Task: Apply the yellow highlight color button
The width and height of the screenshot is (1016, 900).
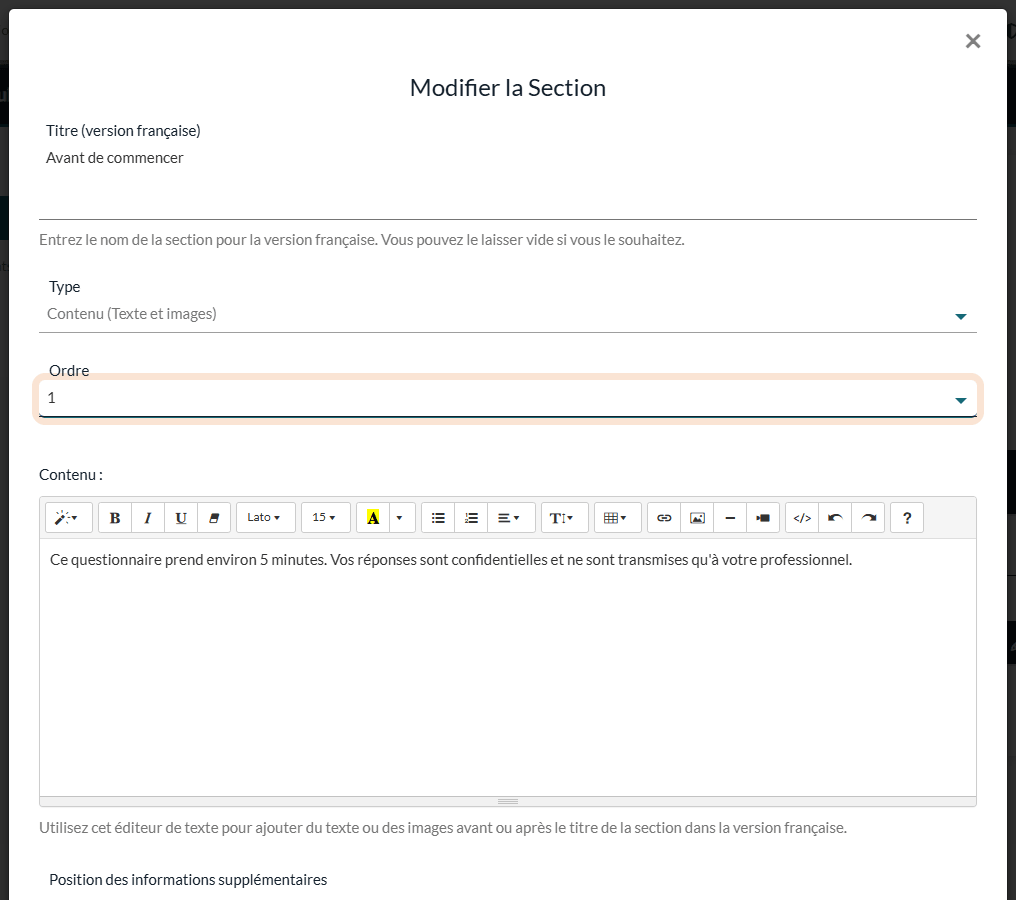Action: pyautogui.click(x=373, y=518)
